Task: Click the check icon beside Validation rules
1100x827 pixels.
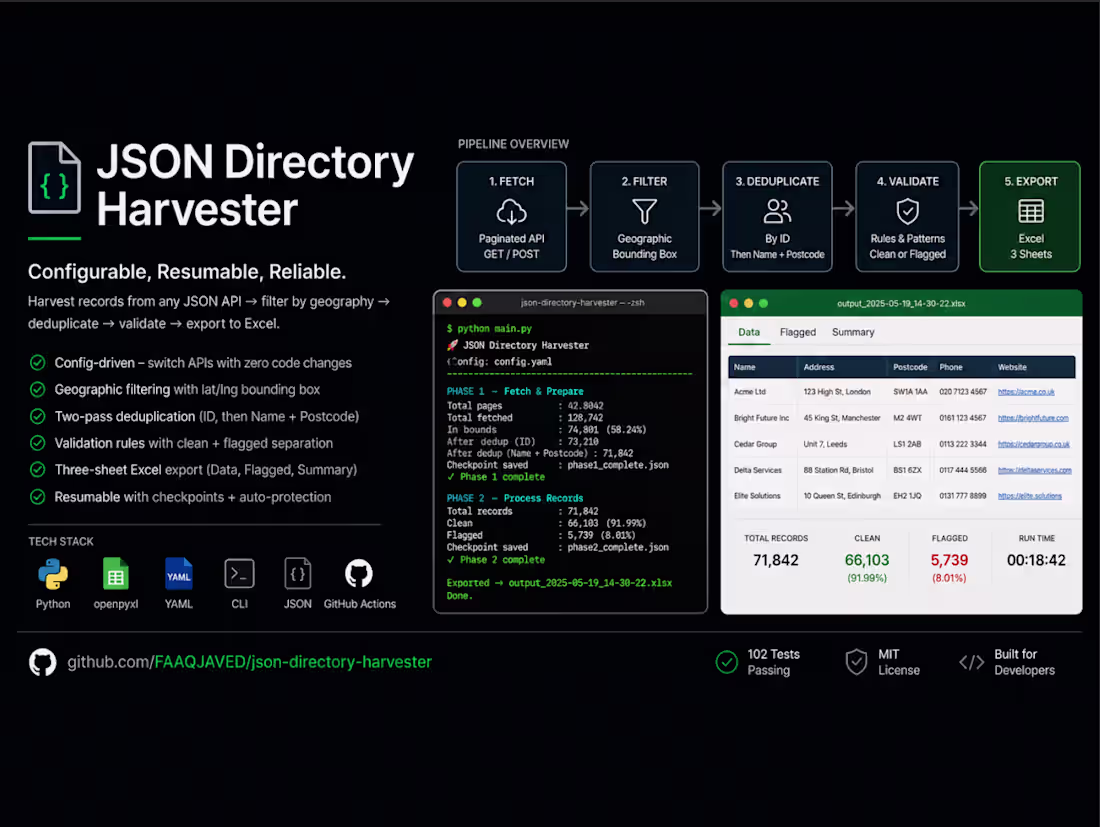Action: 38,443
